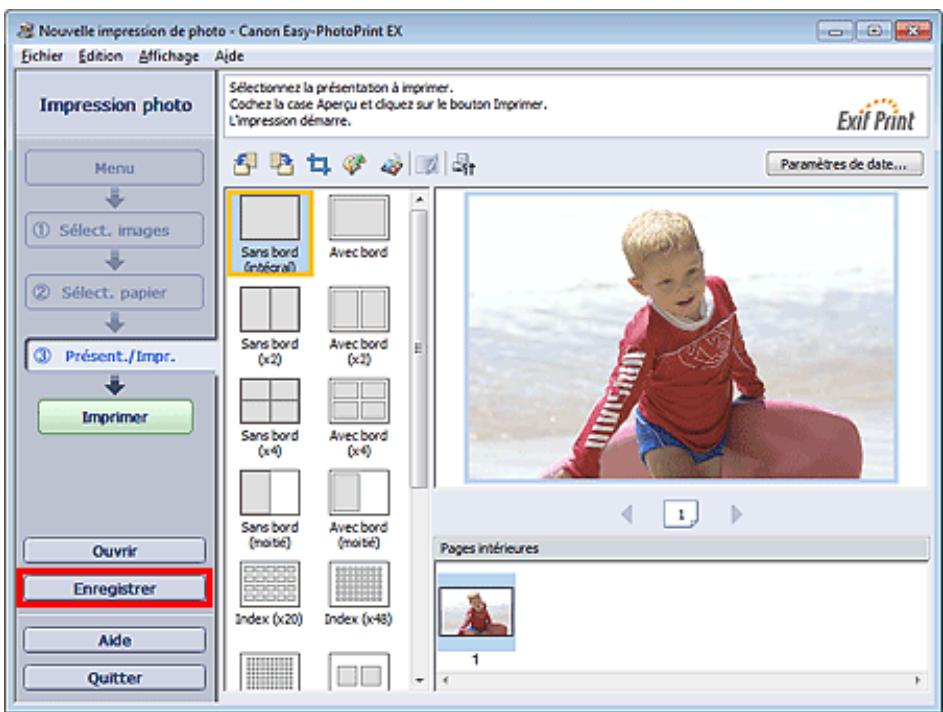Click the Ouvrir button

pos(114,551)
